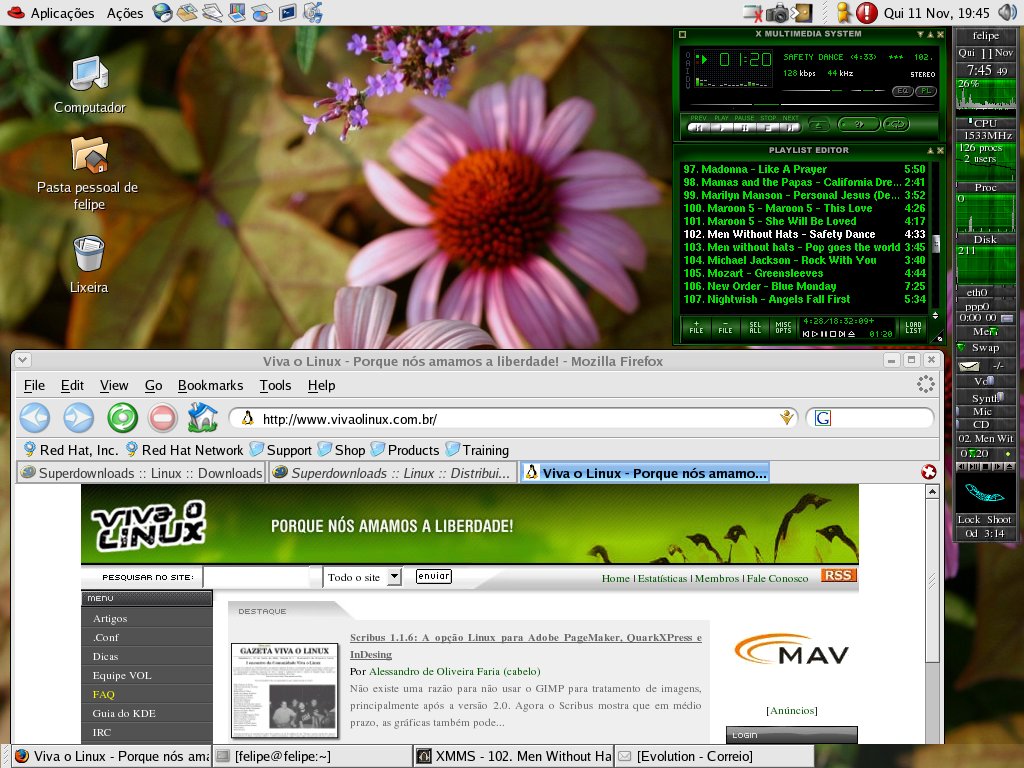Reload the page with green refresh icon

[x=122, y=418]
